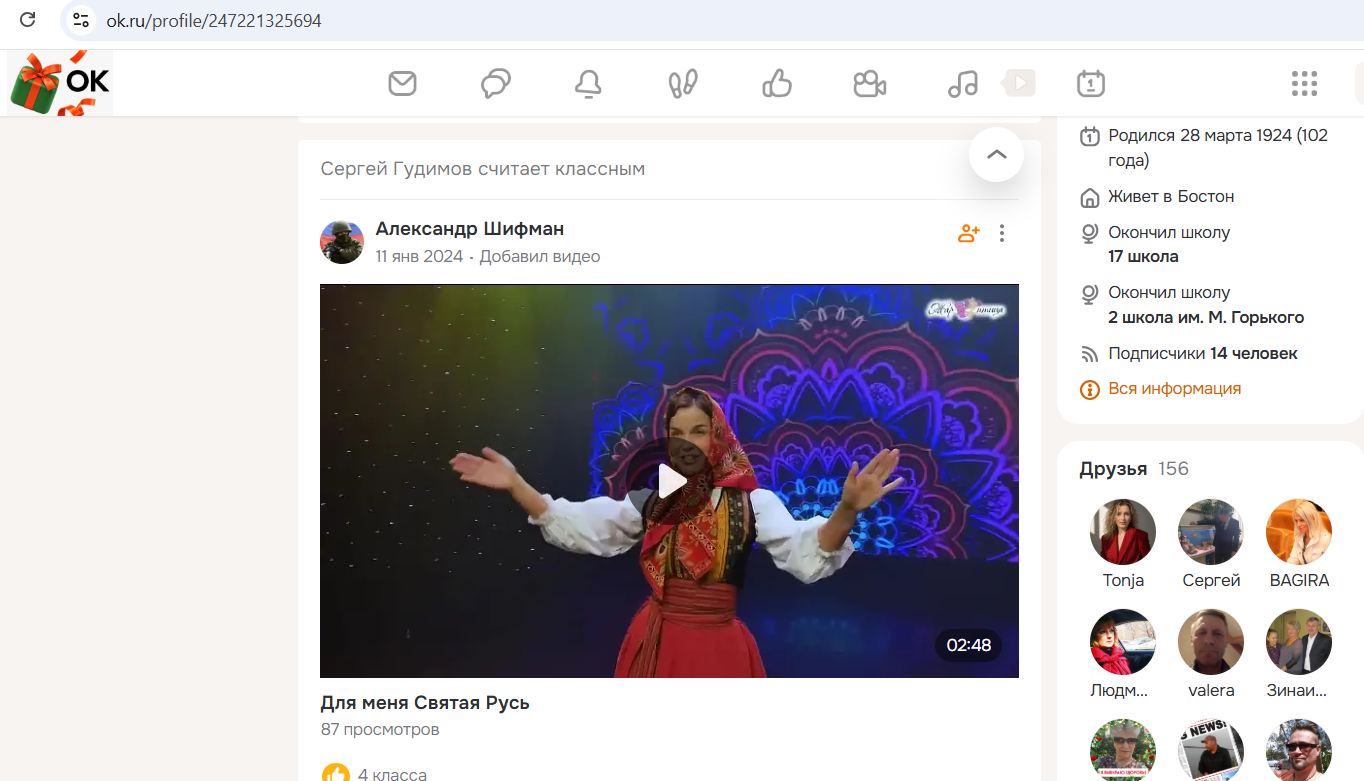Open Discussions speech bubble icon
Image resolution: width=1364 pixels, height=781 pixels.
coord(496,83)
